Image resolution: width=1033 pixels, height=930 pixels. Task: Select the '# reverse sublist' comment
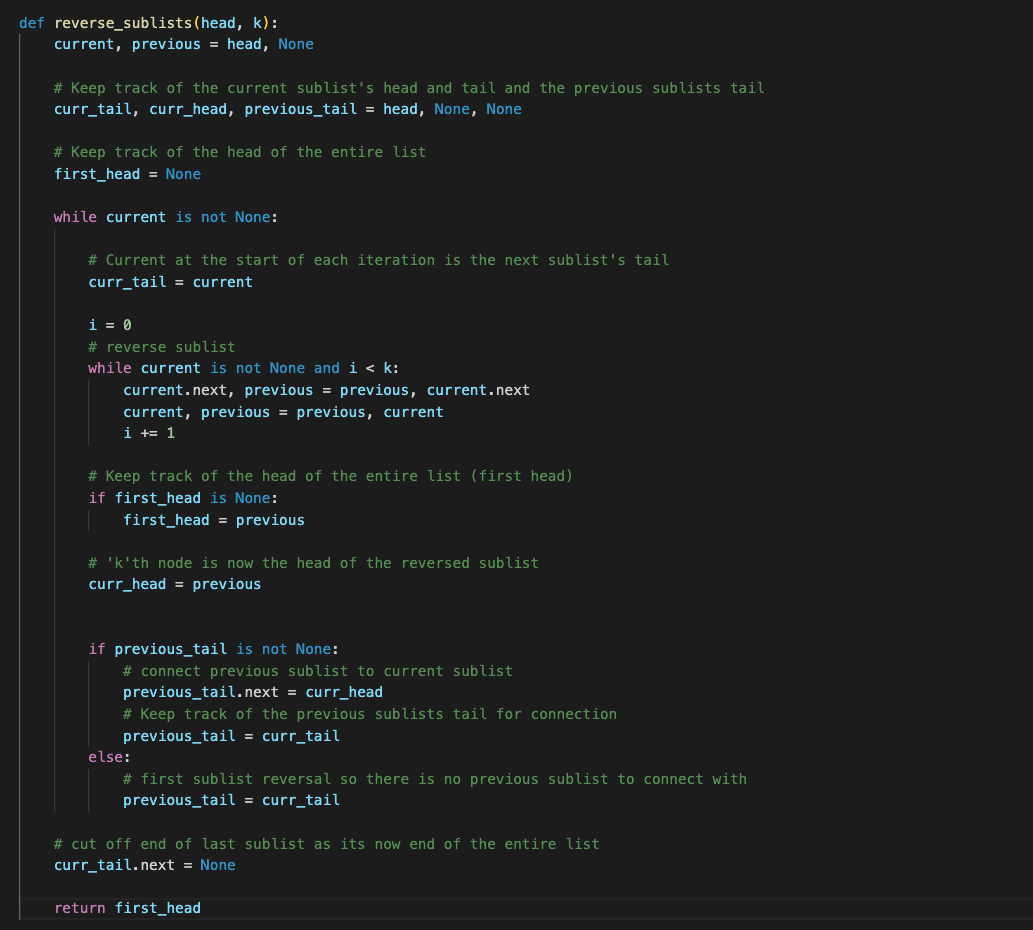(x=161, y=347)
